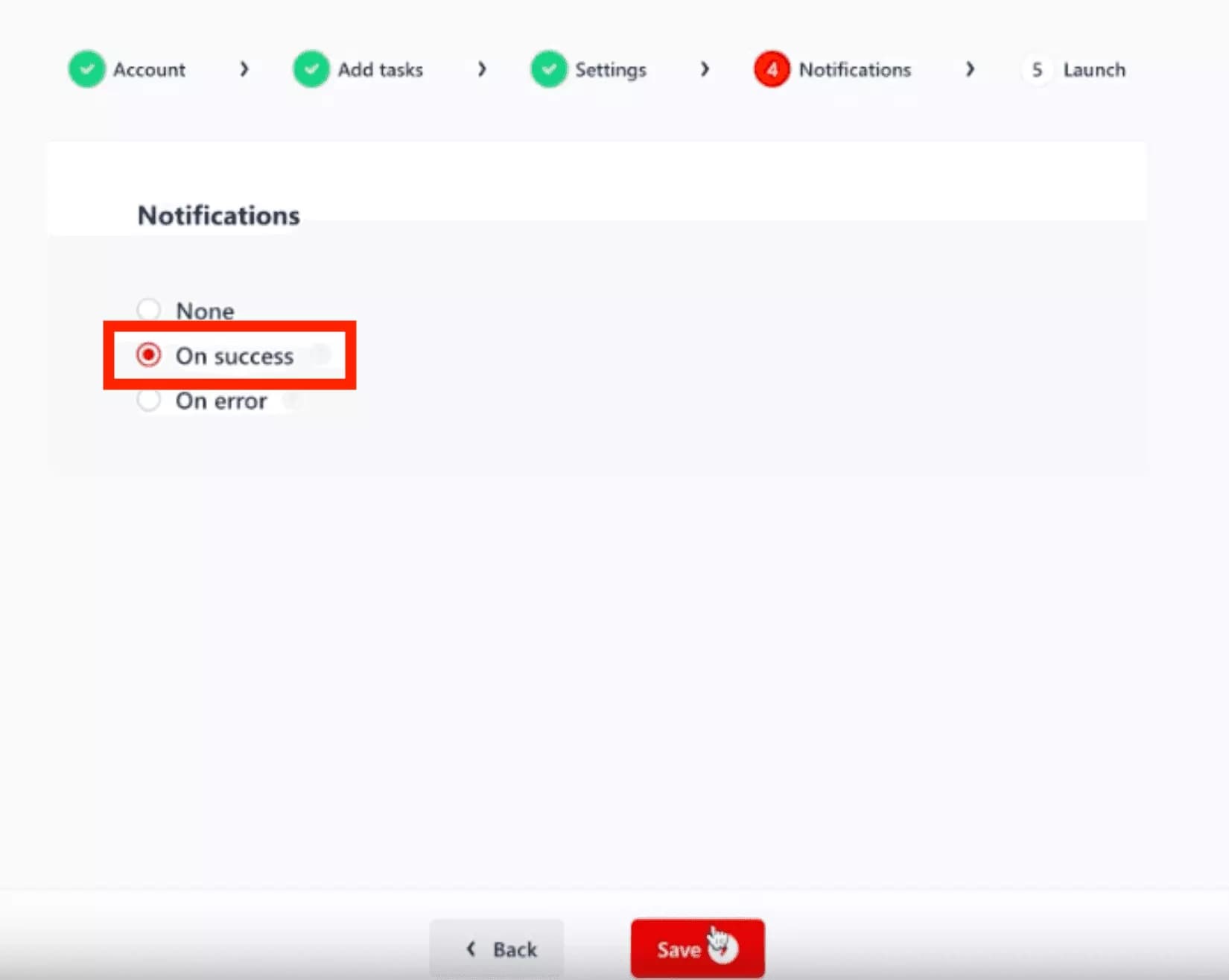
Task: Click the Notifications heading
Action: 217,215
